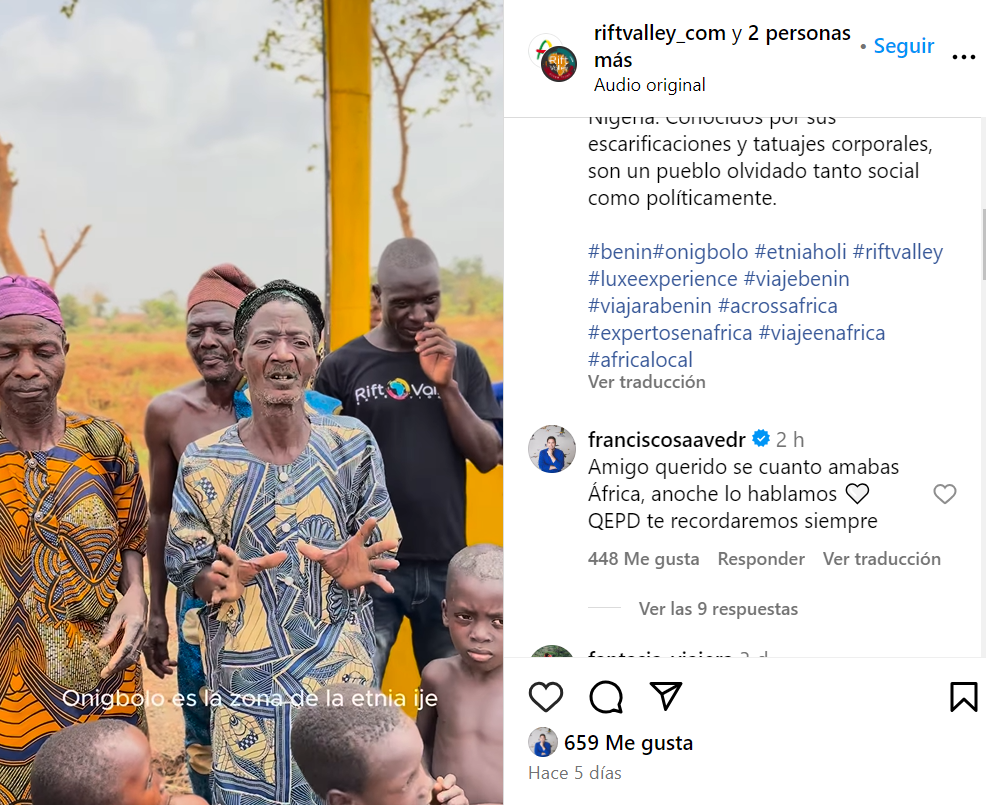Screen dimensions: 986x805
Task: Share the post with paper plane icon
Action: pyautogui.click(x=666, y=696)
